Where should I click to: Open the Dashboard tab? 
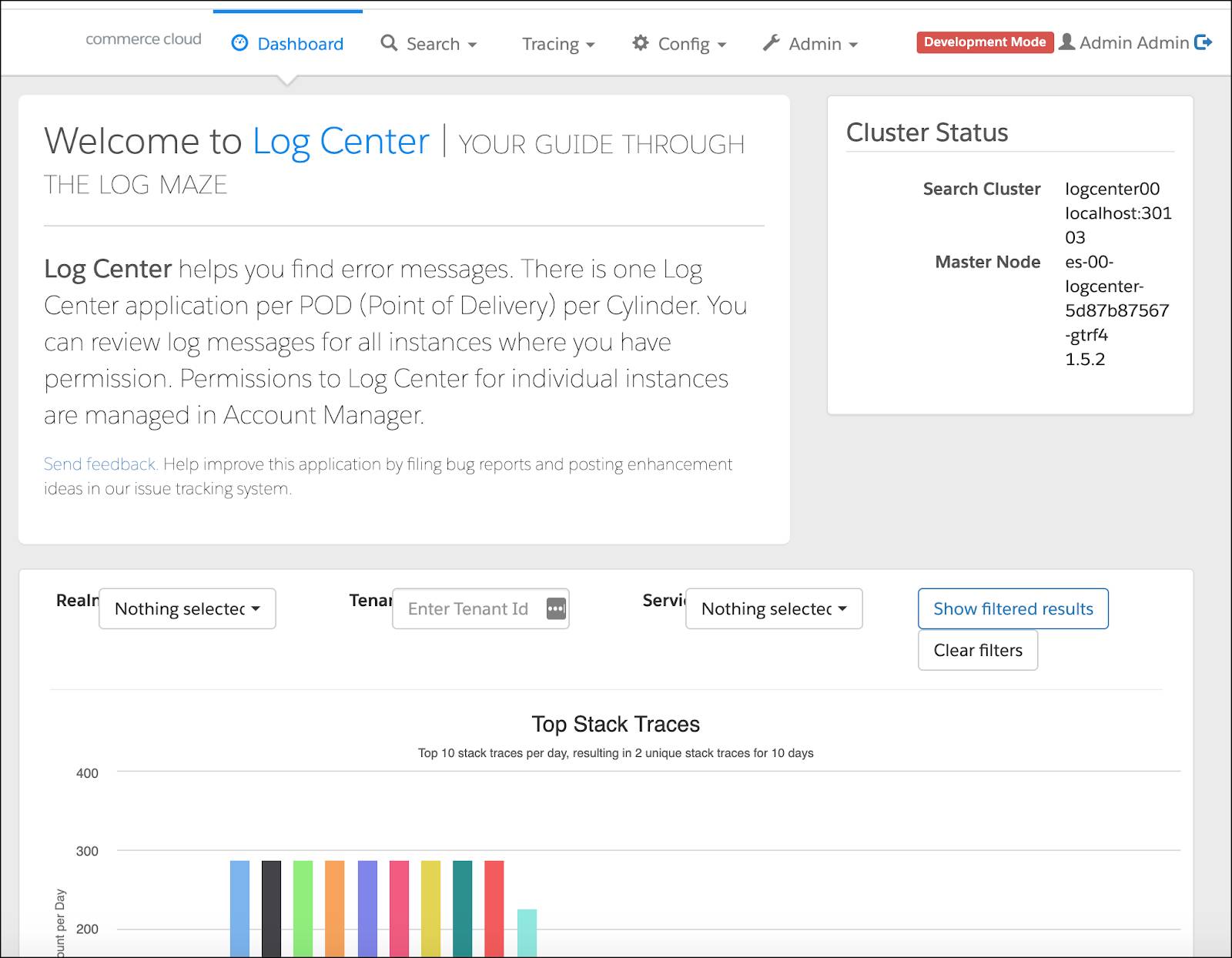tap(288, 44)
